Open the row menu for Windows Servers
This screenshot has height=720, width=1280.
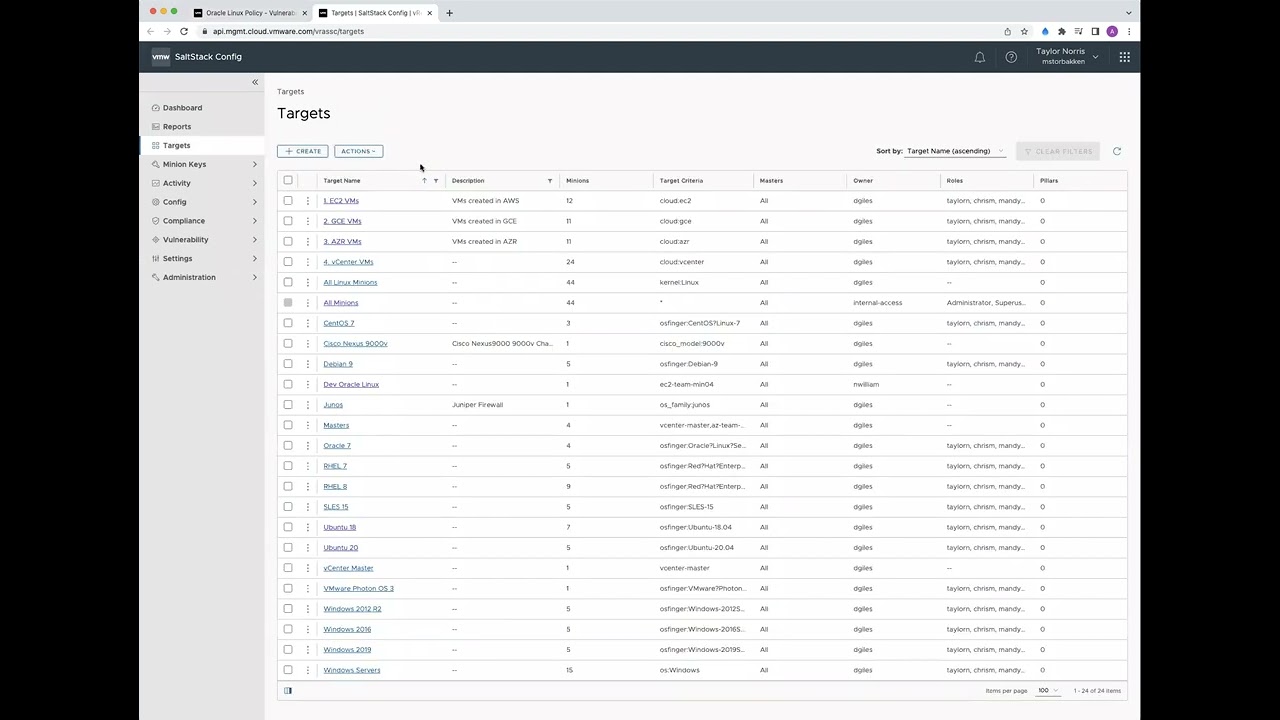tap(308, 670)
